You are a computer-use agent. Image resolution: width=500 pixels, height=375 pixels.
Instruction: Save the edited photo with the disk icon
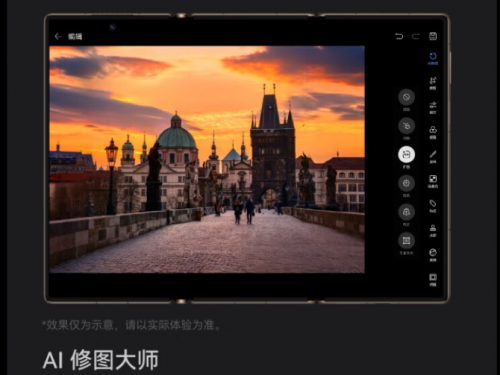(x=433, y=36)
